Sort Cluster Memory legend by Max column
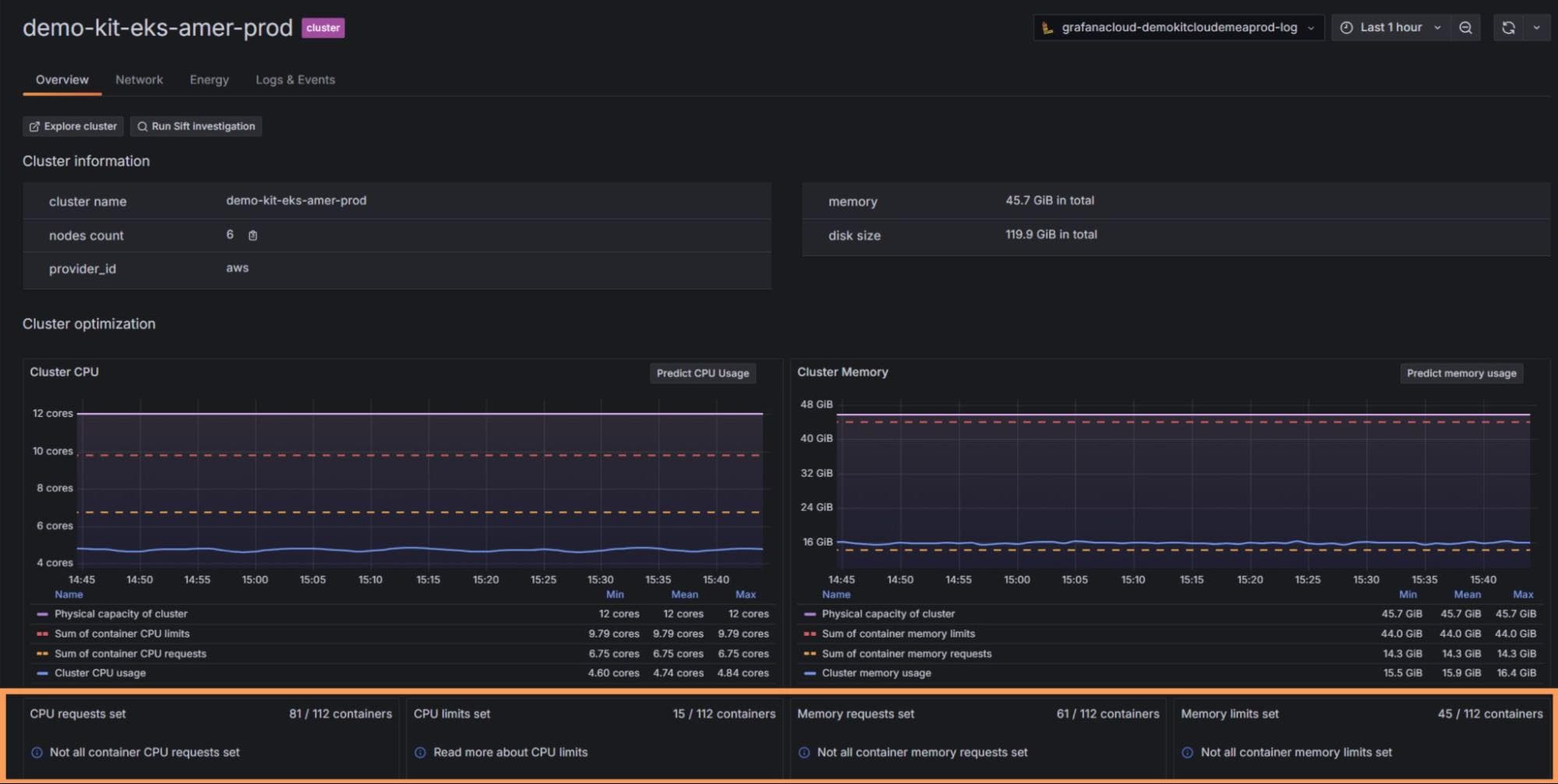The image size is (1558, 784). tap(1522, 595)
